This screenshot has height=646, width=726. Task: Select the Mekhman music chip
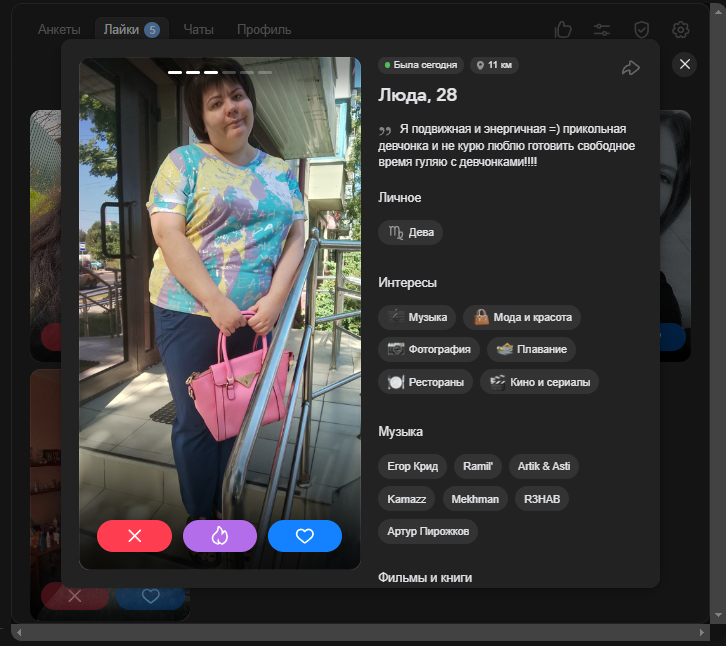tap(475, 499)
